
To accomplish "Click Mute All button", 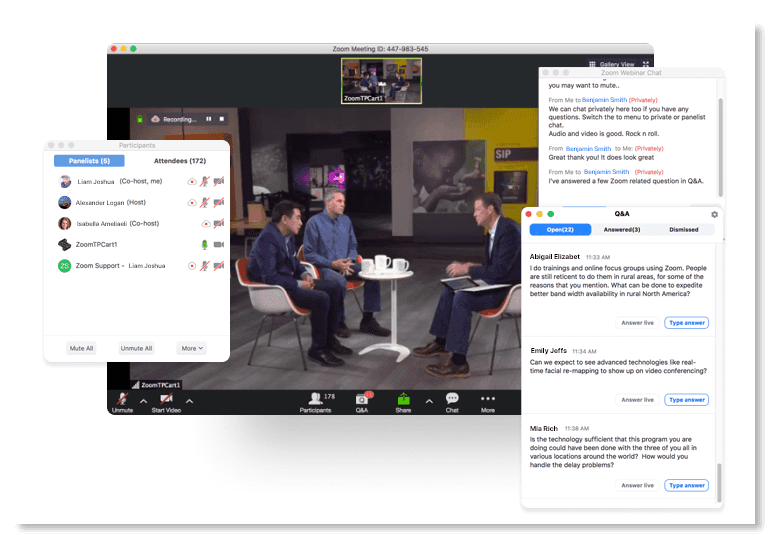I will coord(81,348).
